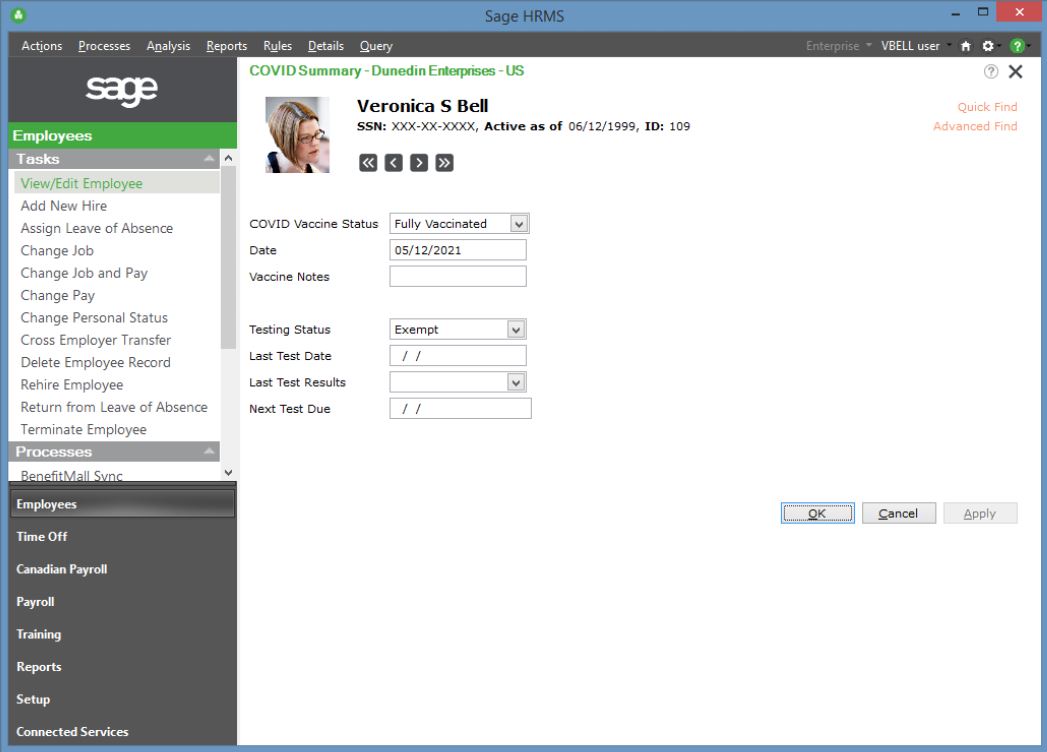
Task: Click the task list scrollbar thumb
Action: pyautogui.click(x=228, y=257)
